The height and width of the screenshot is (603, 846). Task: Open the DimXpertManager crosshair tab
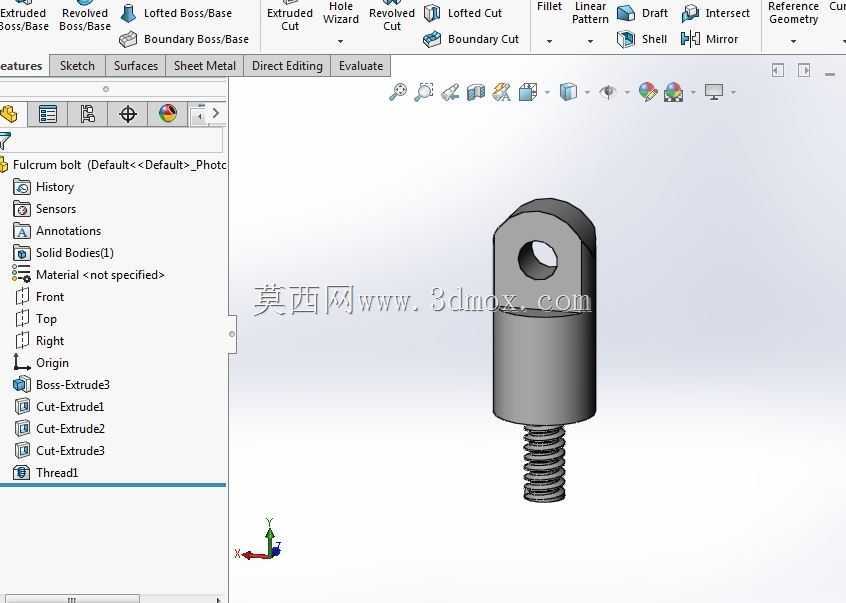[x=127, y=114]
